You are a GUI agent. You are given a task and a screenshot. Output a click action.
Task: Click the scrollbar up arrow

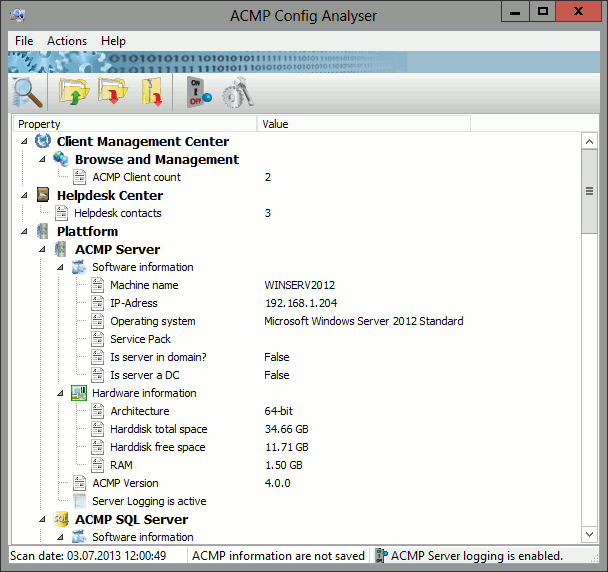(x=589, y=141)
